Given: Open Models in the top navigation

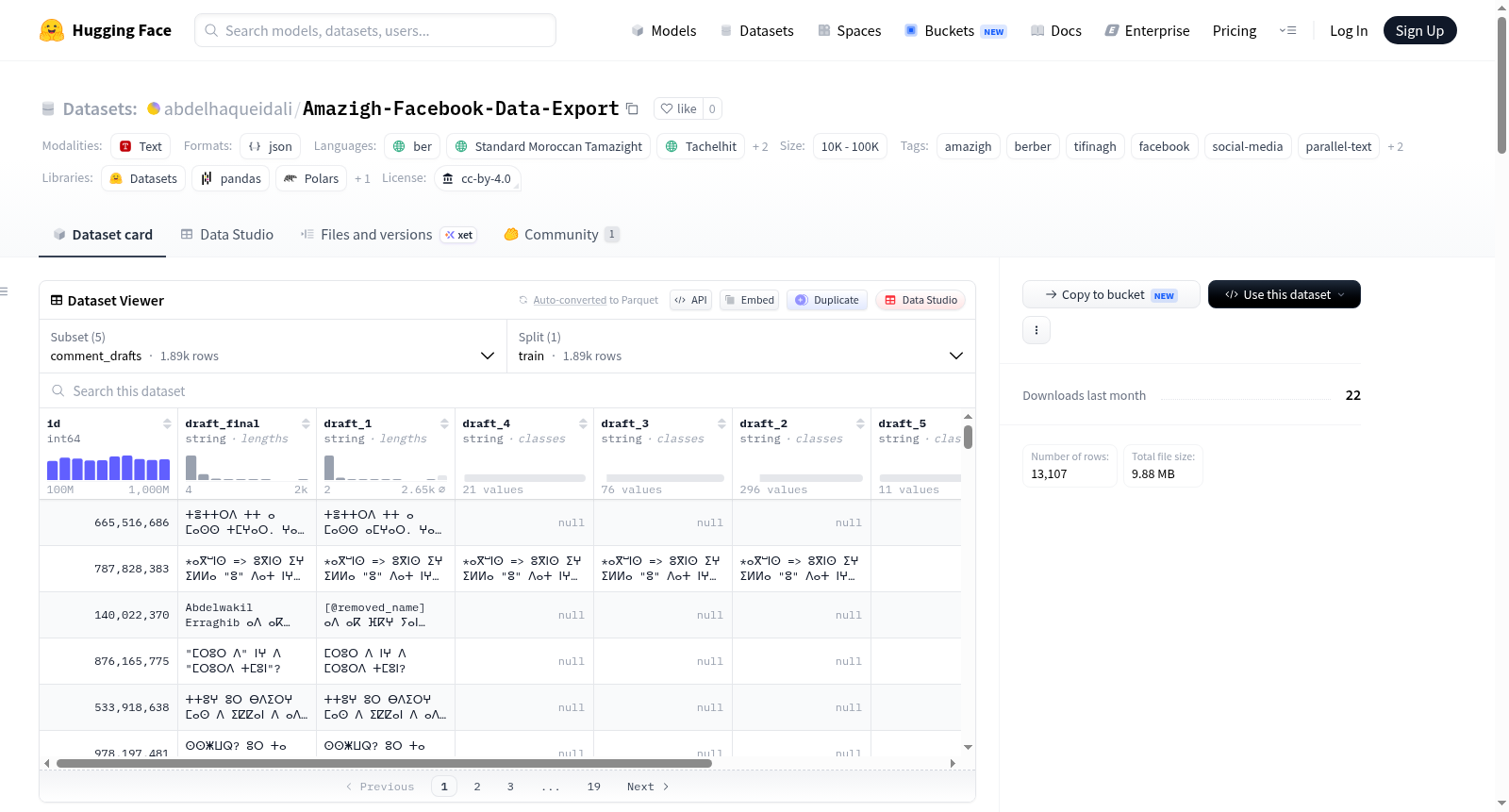Looking at the screenshot, I should (664, 31).
